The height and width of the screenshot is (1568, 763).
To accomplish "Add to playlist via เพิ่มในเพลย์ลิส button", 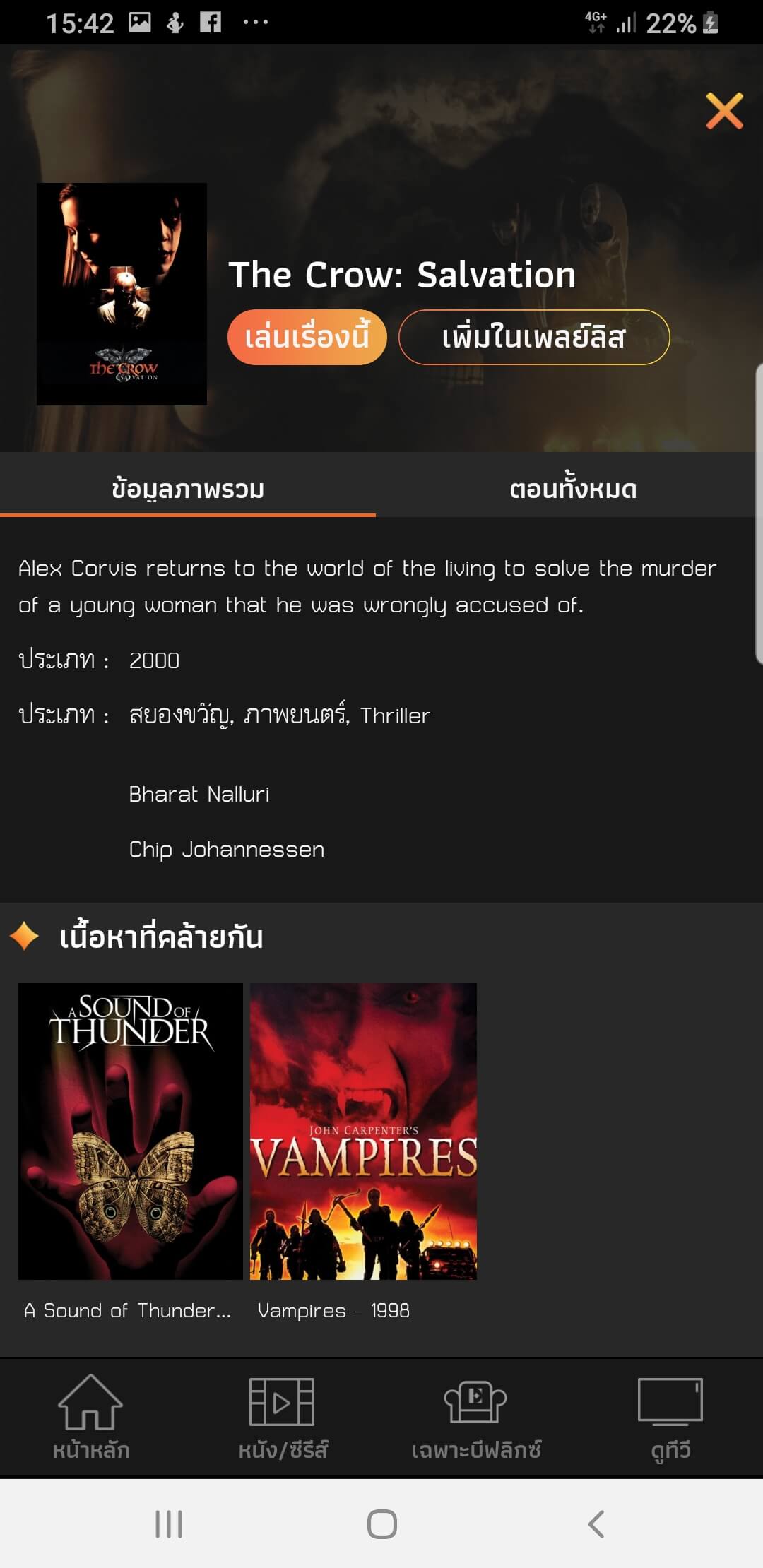I will click(x=534, y=337).
